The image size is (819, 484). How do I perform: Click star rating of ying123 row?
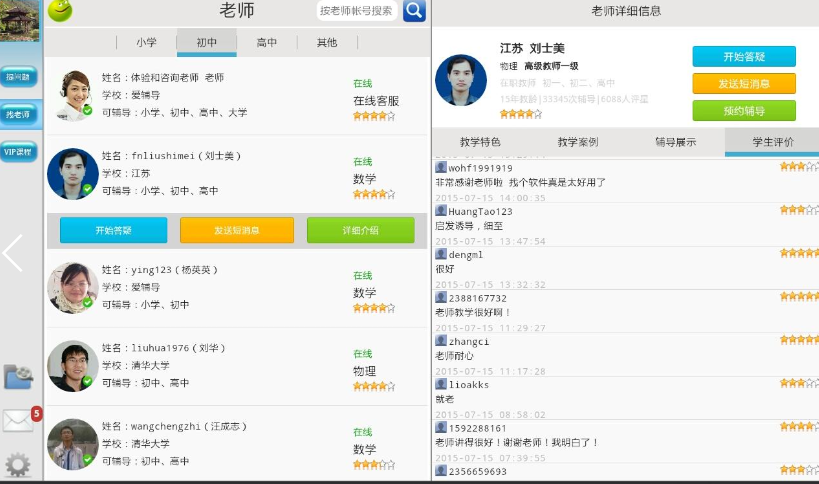tap(374, 308)
